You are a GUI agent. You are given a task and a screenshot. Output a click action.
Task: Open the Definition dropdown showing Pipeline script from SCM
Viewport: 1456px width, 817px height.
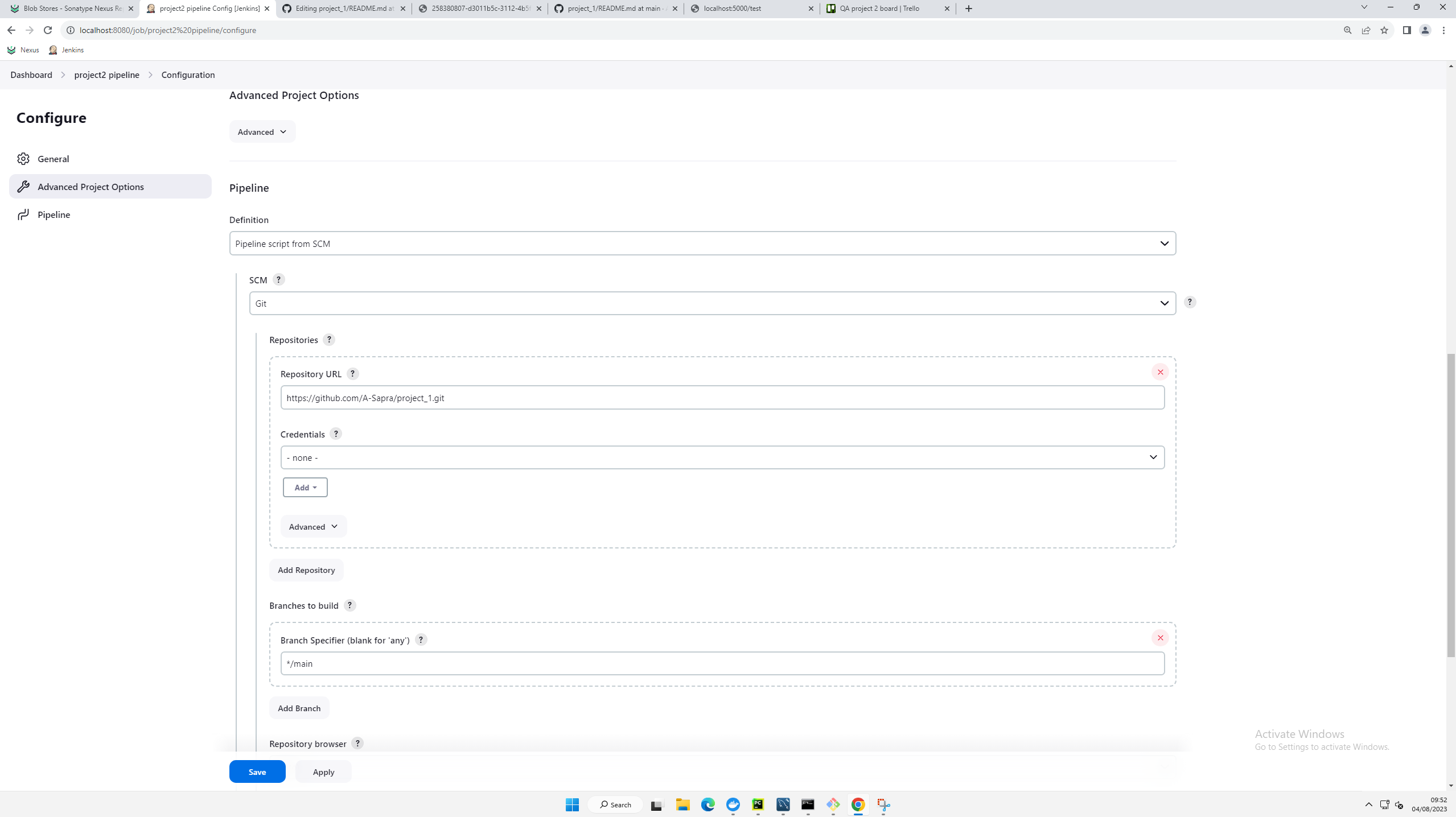[x=702, y=243]
